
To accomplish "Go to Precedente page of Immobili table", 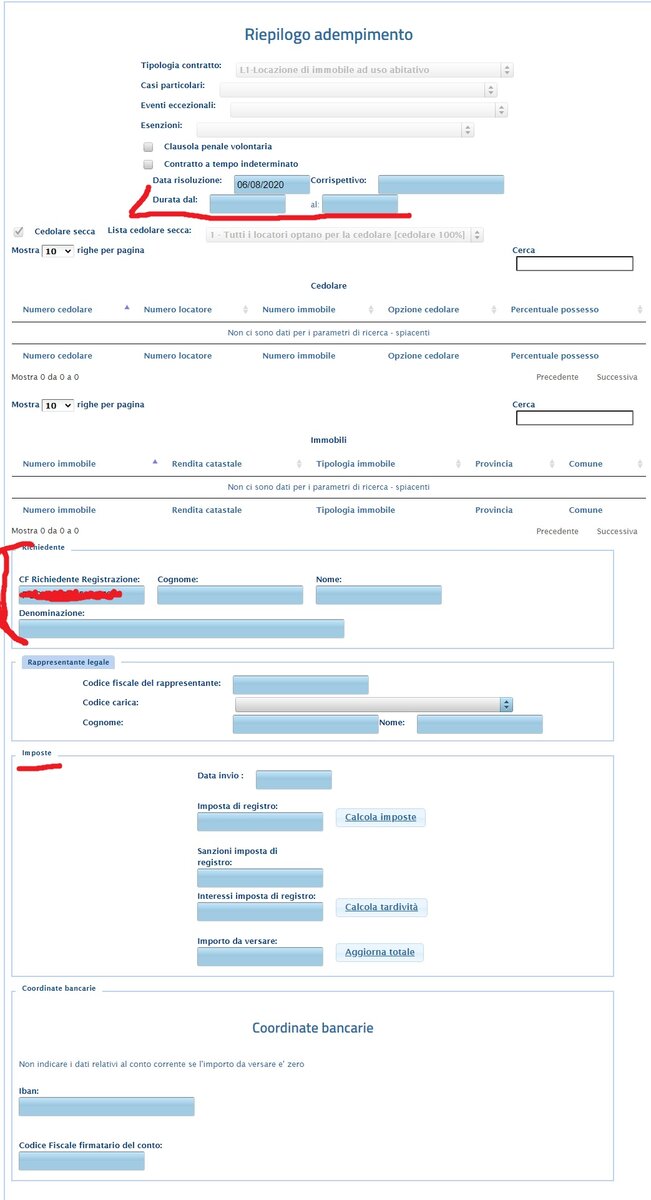I will 557,531.
